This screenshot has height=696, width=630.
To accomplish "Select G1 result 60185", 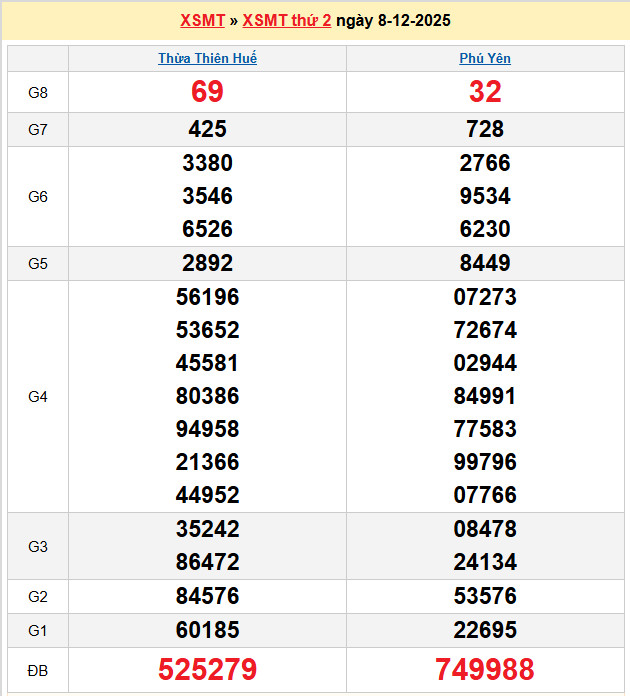I will coord(207,630).
